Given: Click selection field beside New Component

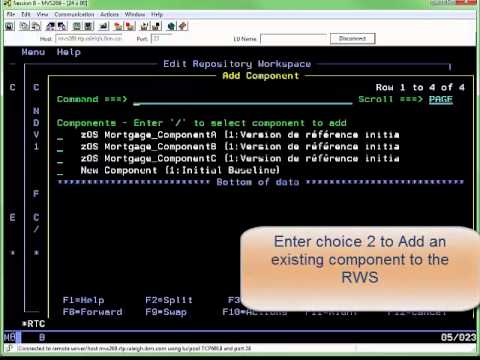Looking at the screenshot, I should pos(60,171).
